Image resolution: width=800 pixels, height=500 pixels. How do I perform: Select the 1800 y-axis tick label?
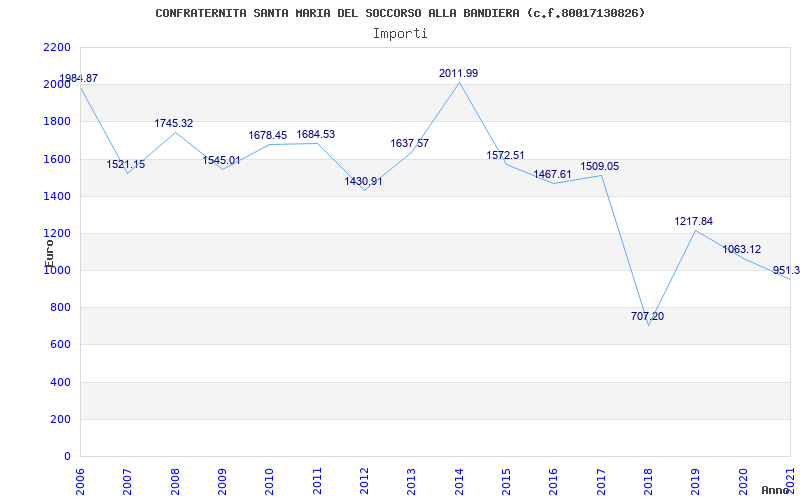tap(57, 122)
